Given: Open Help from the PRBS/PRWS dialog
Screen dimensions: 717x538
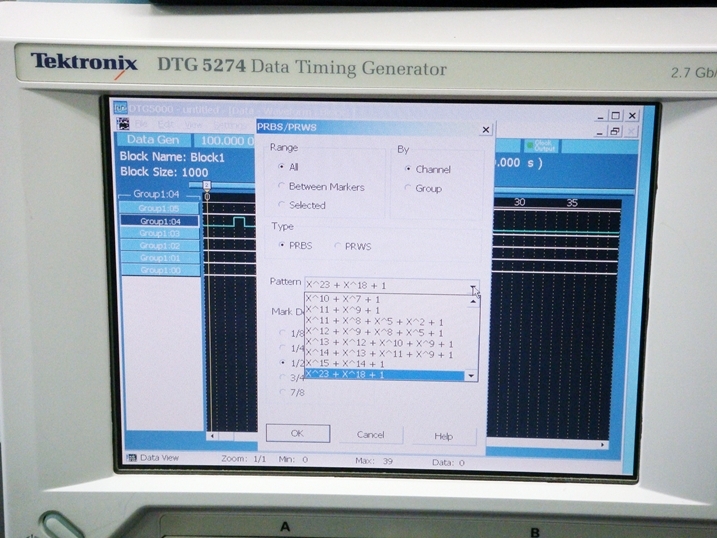Looking at the screenshot, I should [x=444, y=437].
